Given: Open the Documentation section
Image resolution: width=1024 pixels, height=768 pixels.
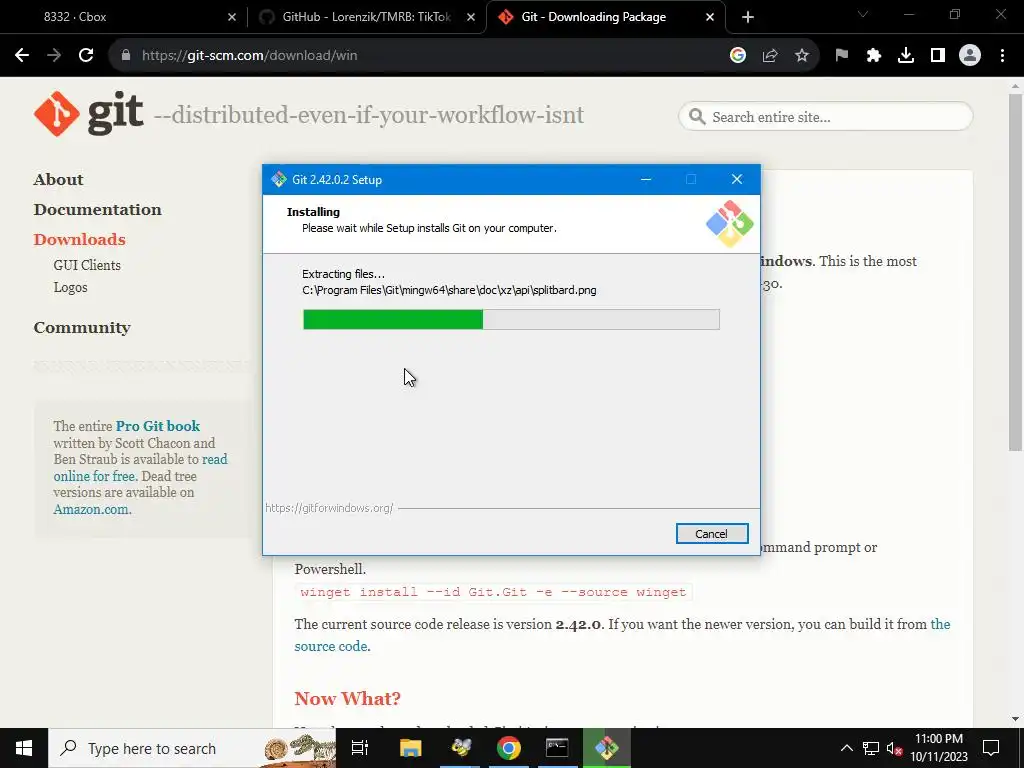Looking at the screenshot, I should tap(97, 210).
